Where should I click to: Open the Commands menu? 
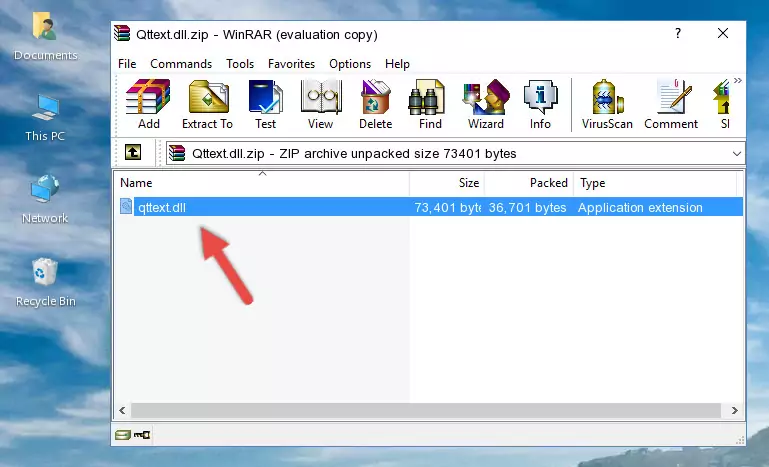click(x=181, y=64)
